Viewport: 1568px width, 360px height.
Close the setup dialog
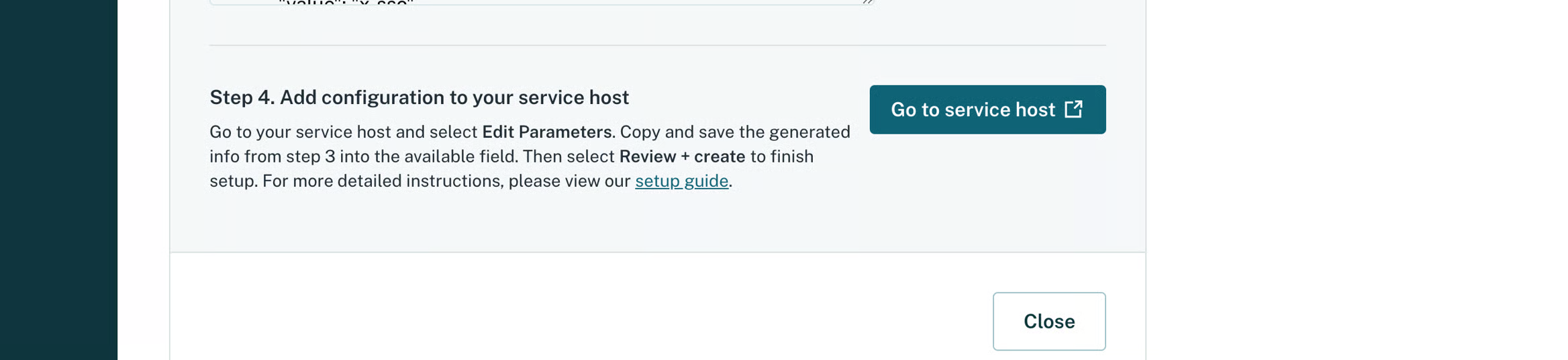click(x=1048, y=321)
